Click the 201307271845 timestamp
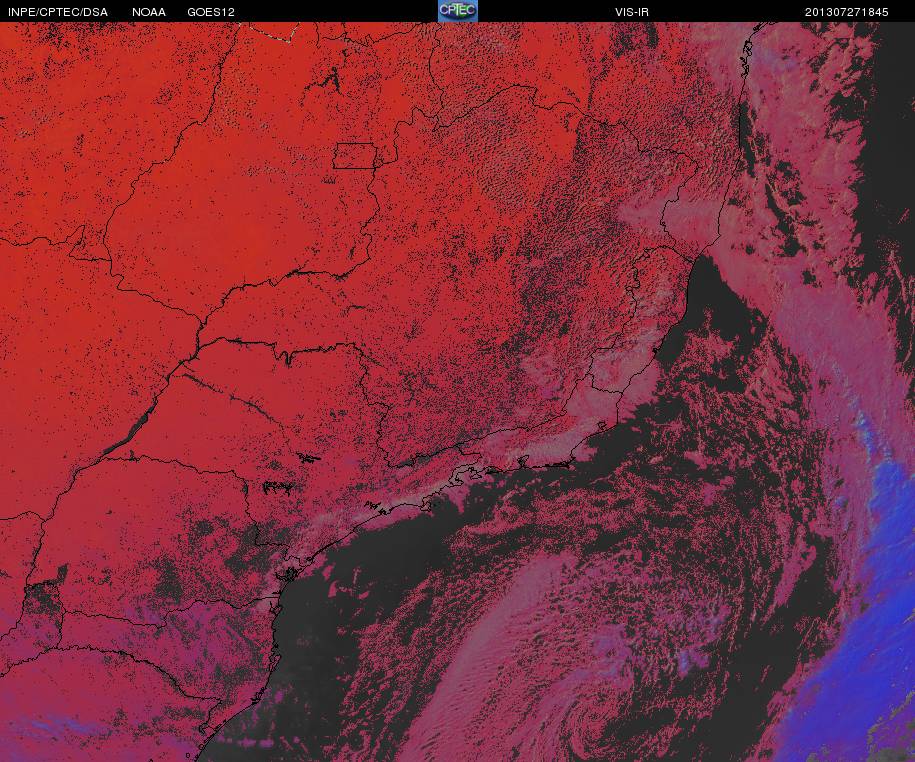Image resolution: width=915 pixels, height=762 pixels. 846,12
